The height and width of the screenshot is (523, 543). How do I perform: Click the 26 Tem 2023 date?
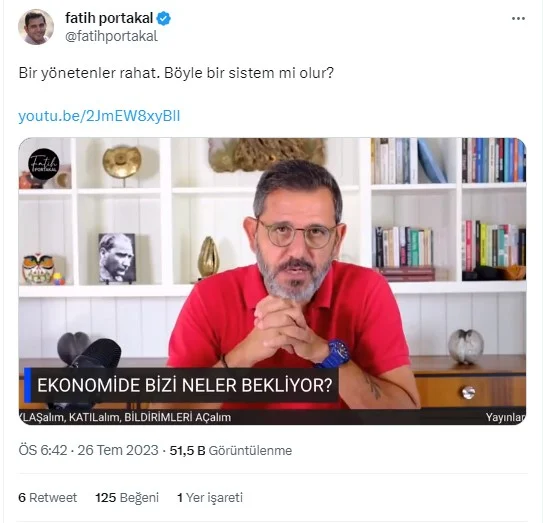118,450
